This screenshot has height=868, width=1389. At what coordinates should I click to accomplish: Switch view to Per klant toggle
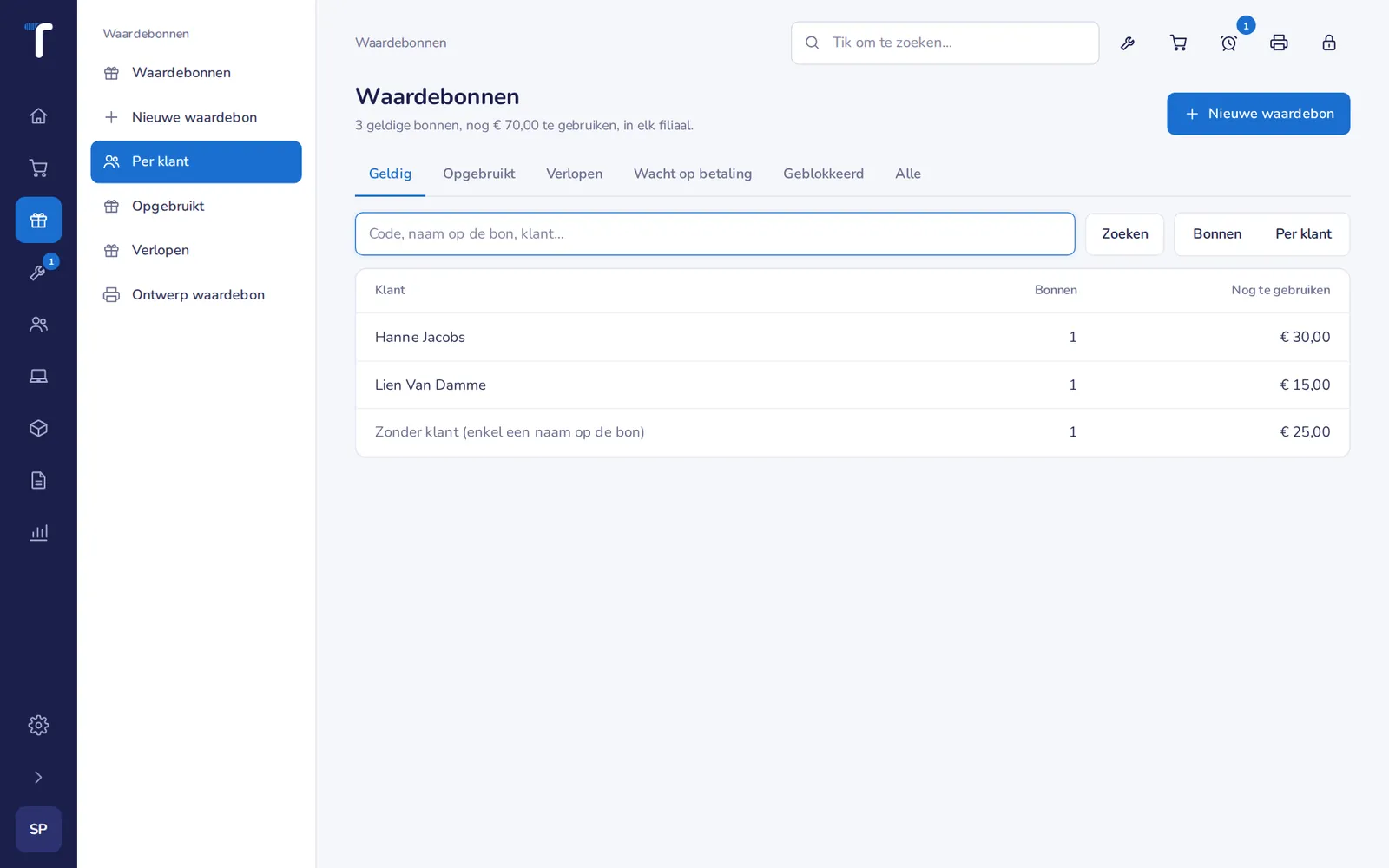pyautogui.click(x=1303, y=233)
